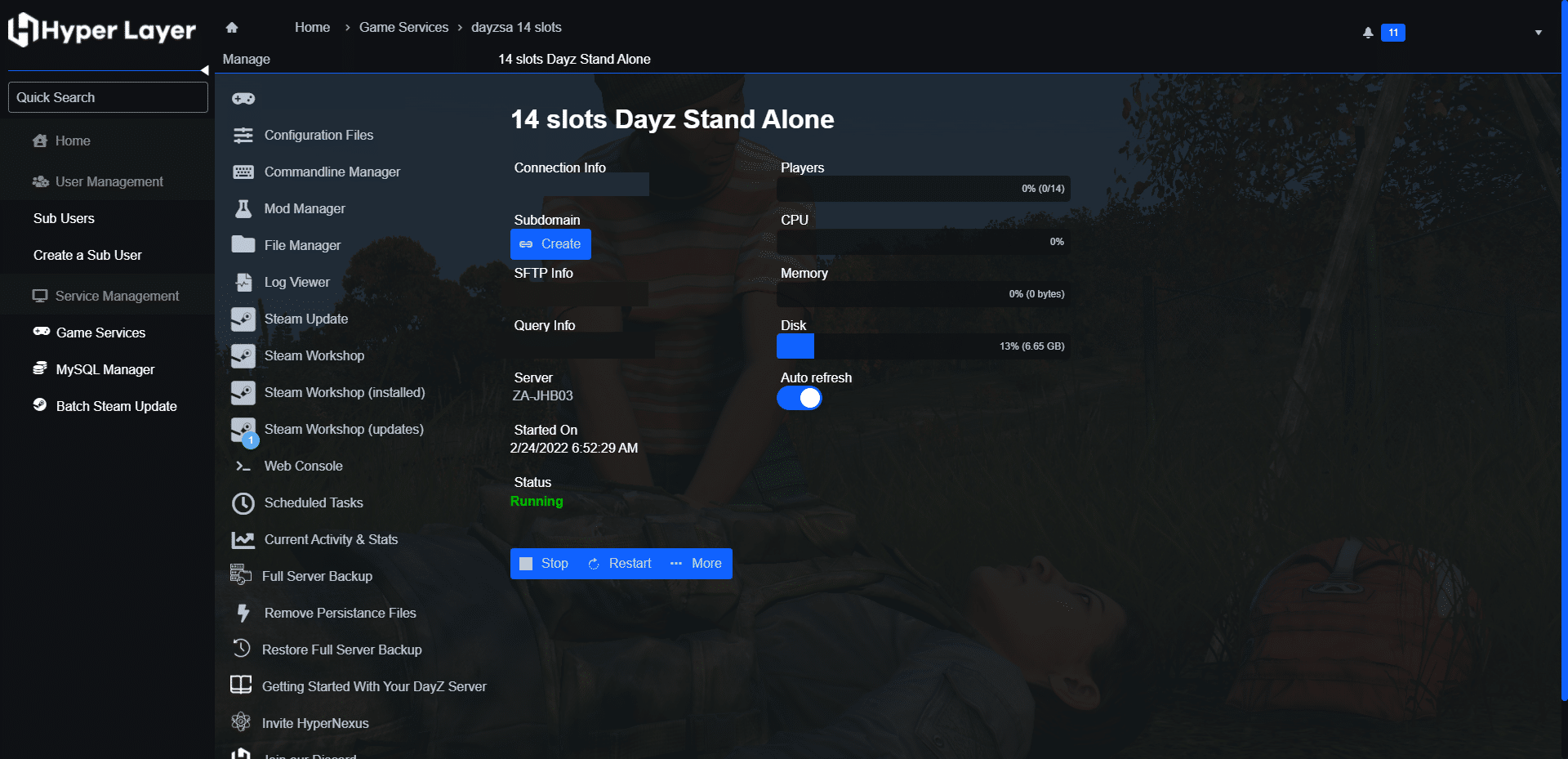The image size is (1568, 759).
Task: Click the Current Activity & Stats chart icon
Action: pos(243,540)
